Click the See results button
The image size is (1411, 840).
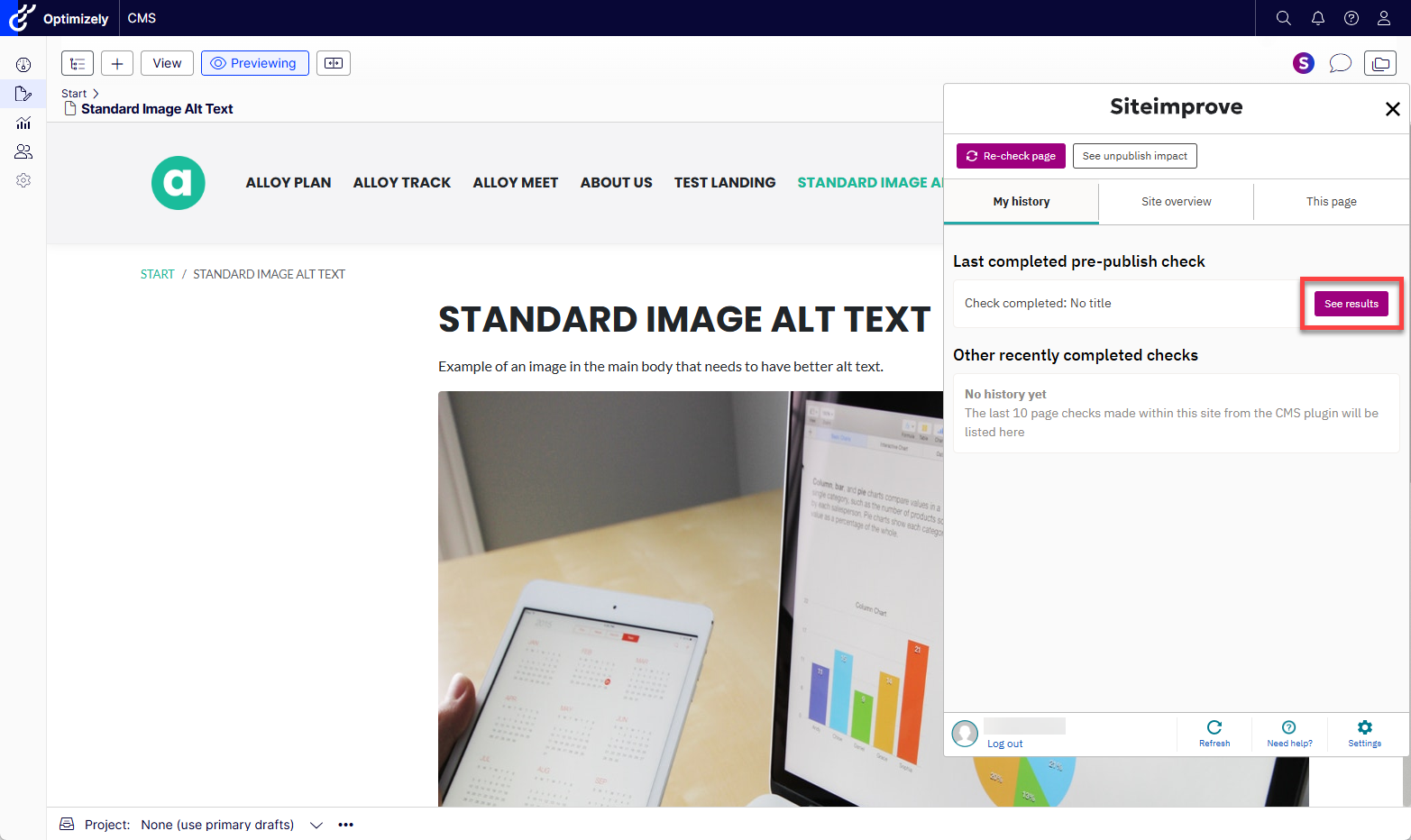coord(1351,304)
